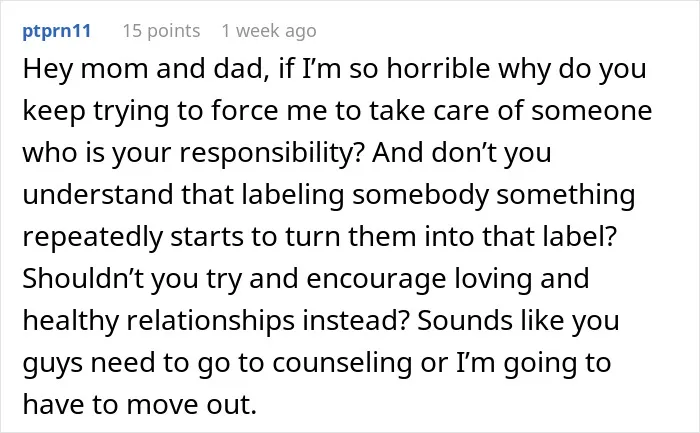Open the ptprn11 user profile link
700x433 pixels.
(x=57, y=31)
